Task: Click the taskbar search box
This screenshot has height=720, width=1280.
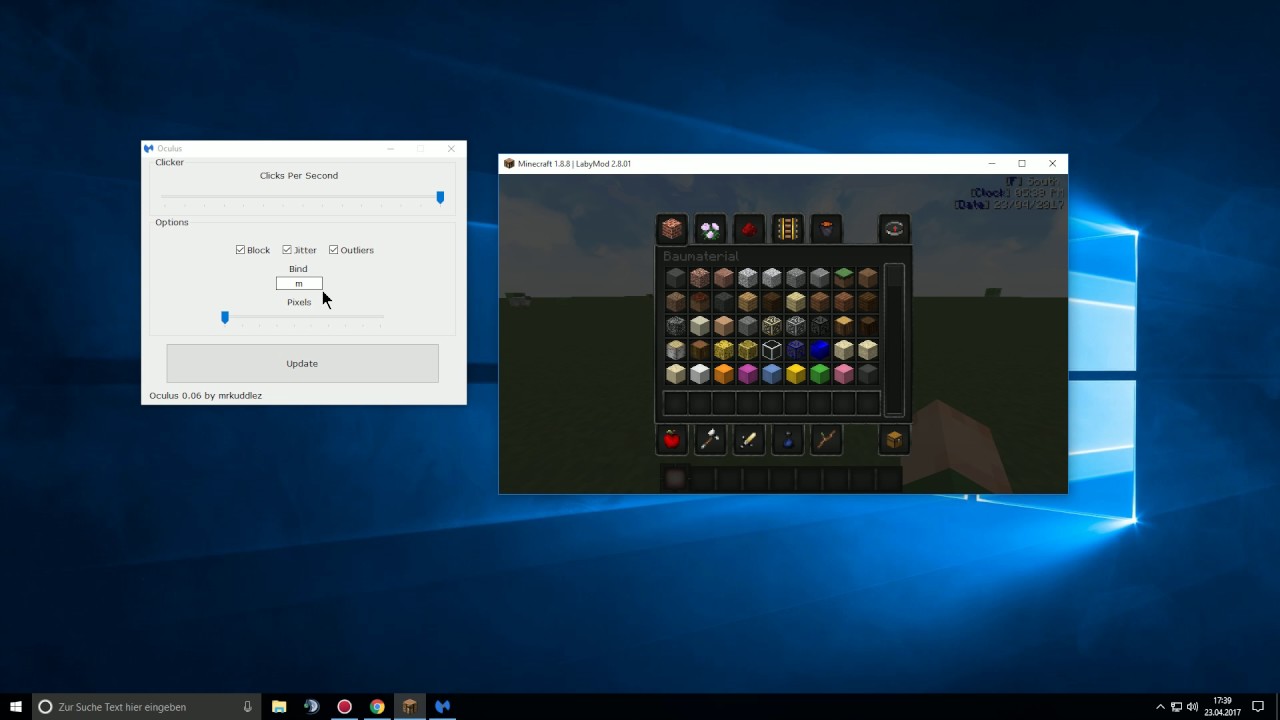Action: (x=147, y=706)
